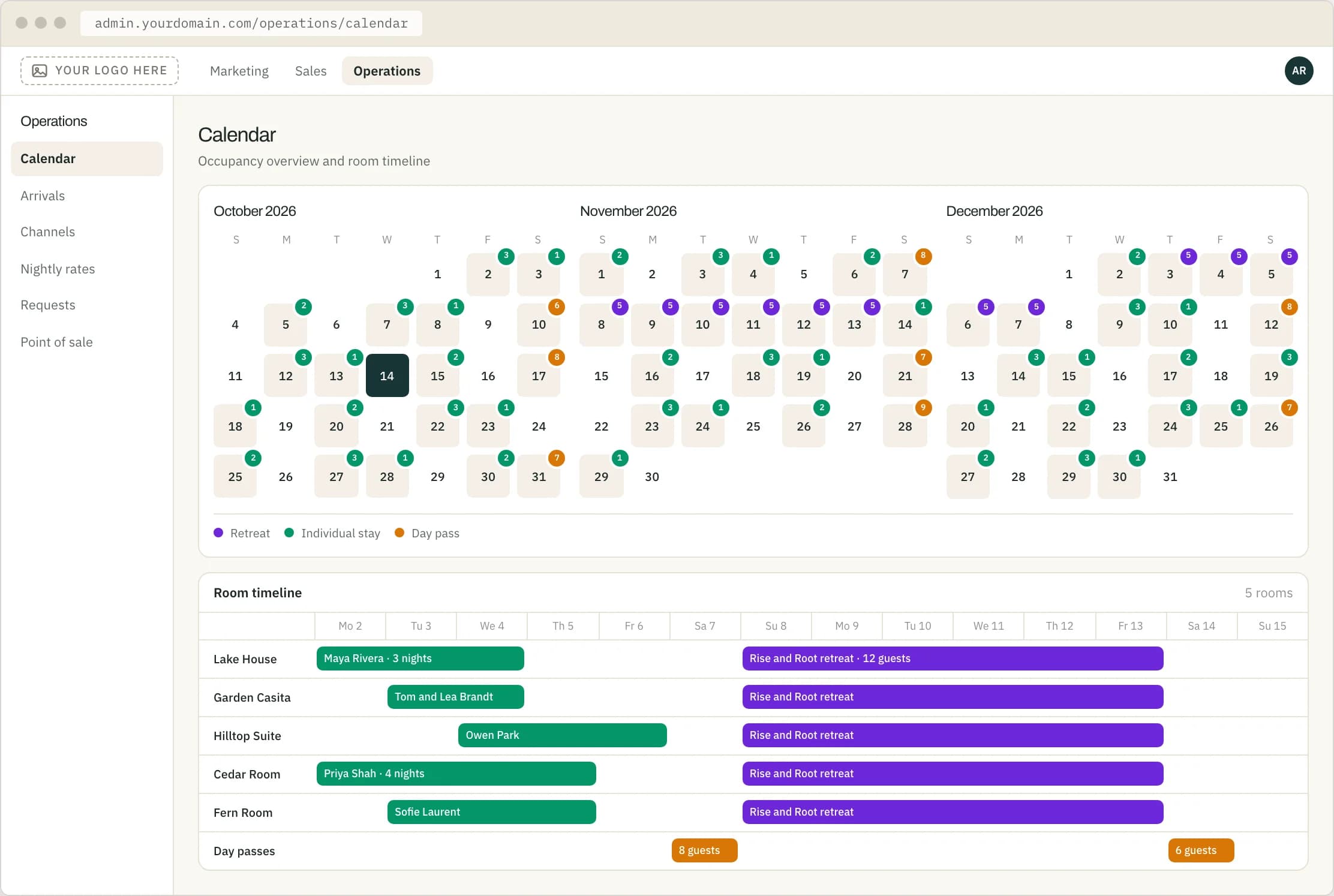Open the Channels sidebar page
The image size is (1334, 896).
pos(48,232)
